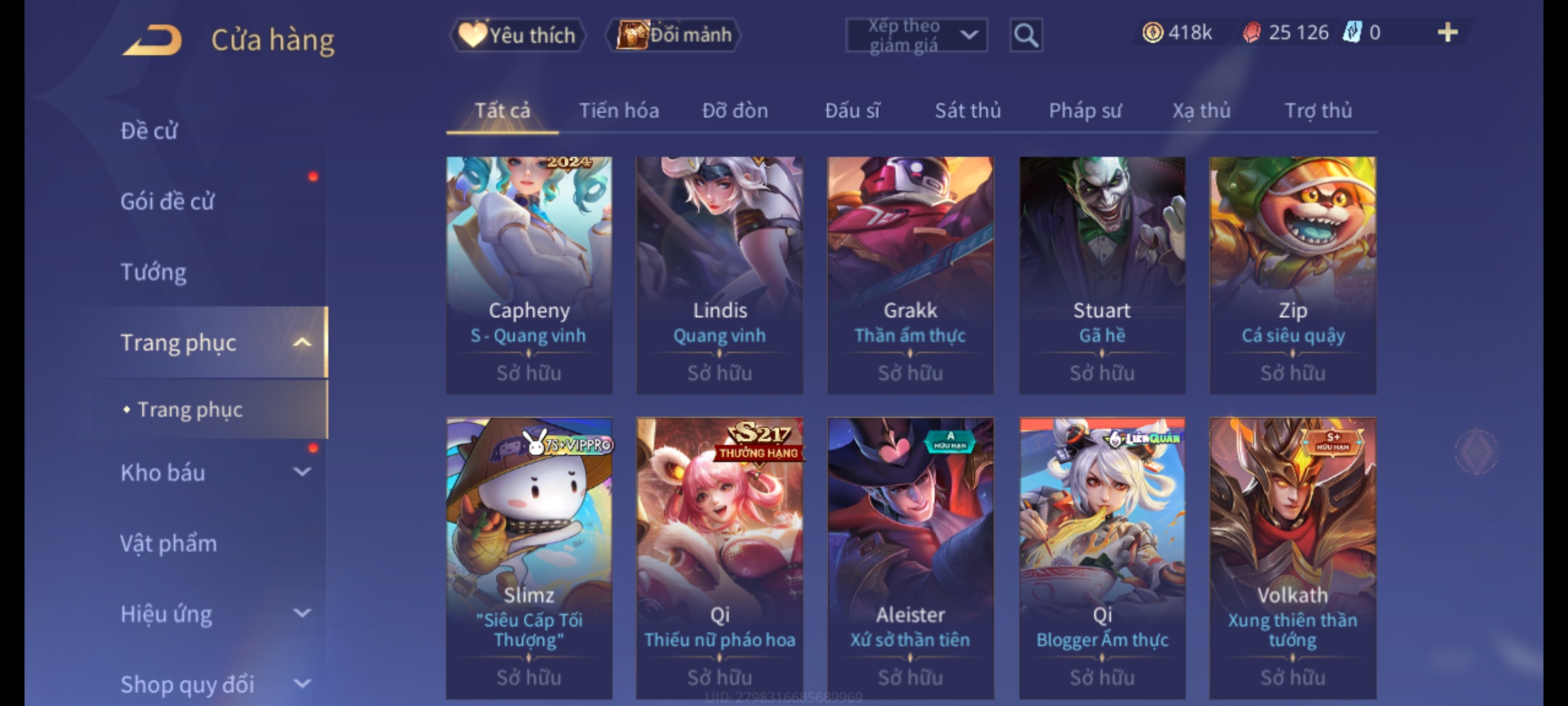Switch to the Sát thủ tab
Image resolution: width=1568 pixels, height=706 pixels.
pos(968,110)
